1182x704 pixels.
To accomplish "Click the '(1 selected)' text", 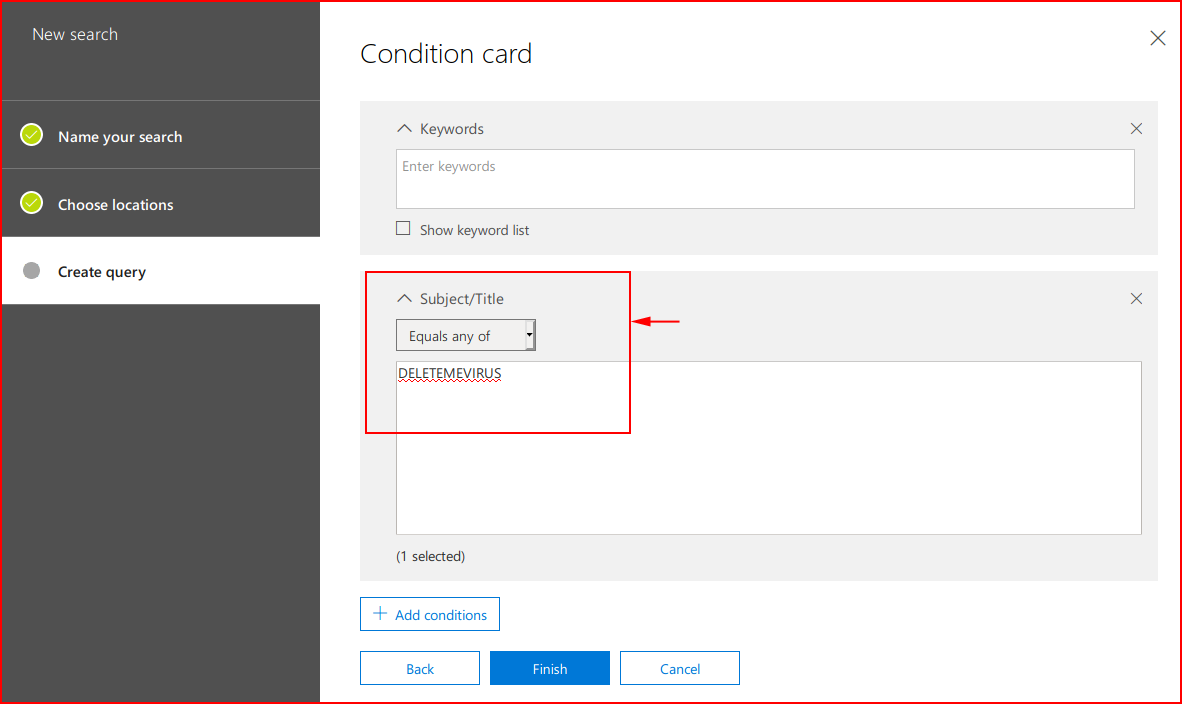I will pos(430,556).
